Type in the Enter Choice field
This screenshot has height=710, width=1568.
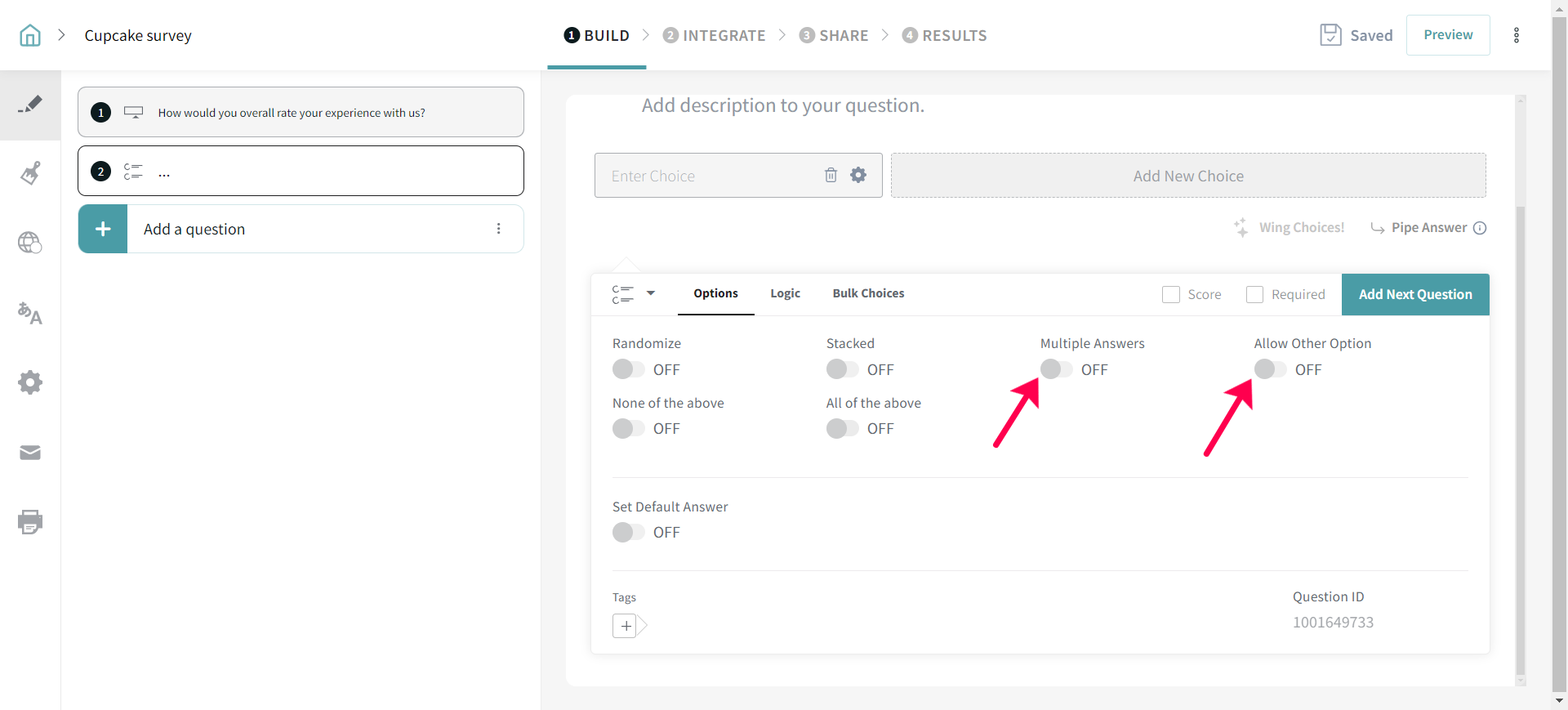coord(710,176)
